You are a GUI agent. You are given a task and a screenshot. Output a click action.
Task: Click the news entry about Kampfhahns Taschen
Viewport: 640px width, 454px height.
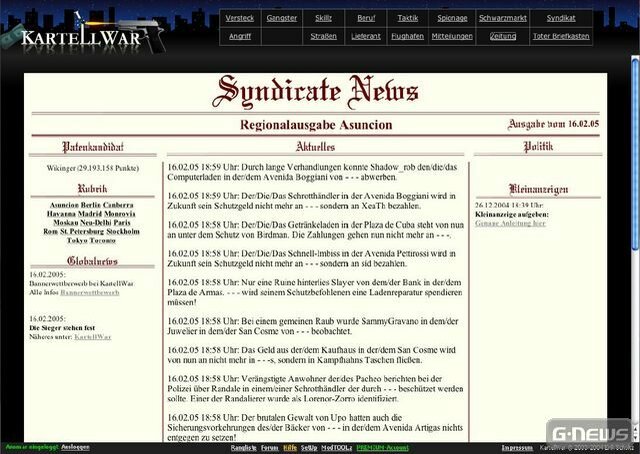click(x=311, y=355)
